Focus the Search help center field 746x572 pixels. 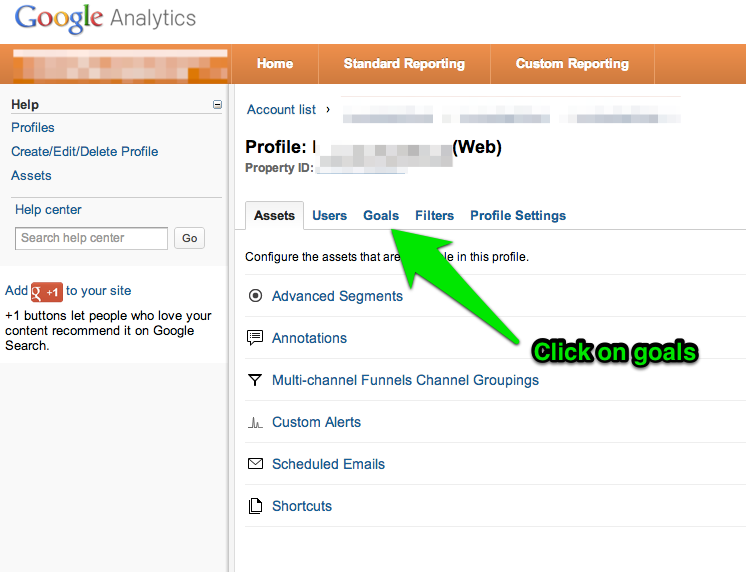[x=92, y=238]
